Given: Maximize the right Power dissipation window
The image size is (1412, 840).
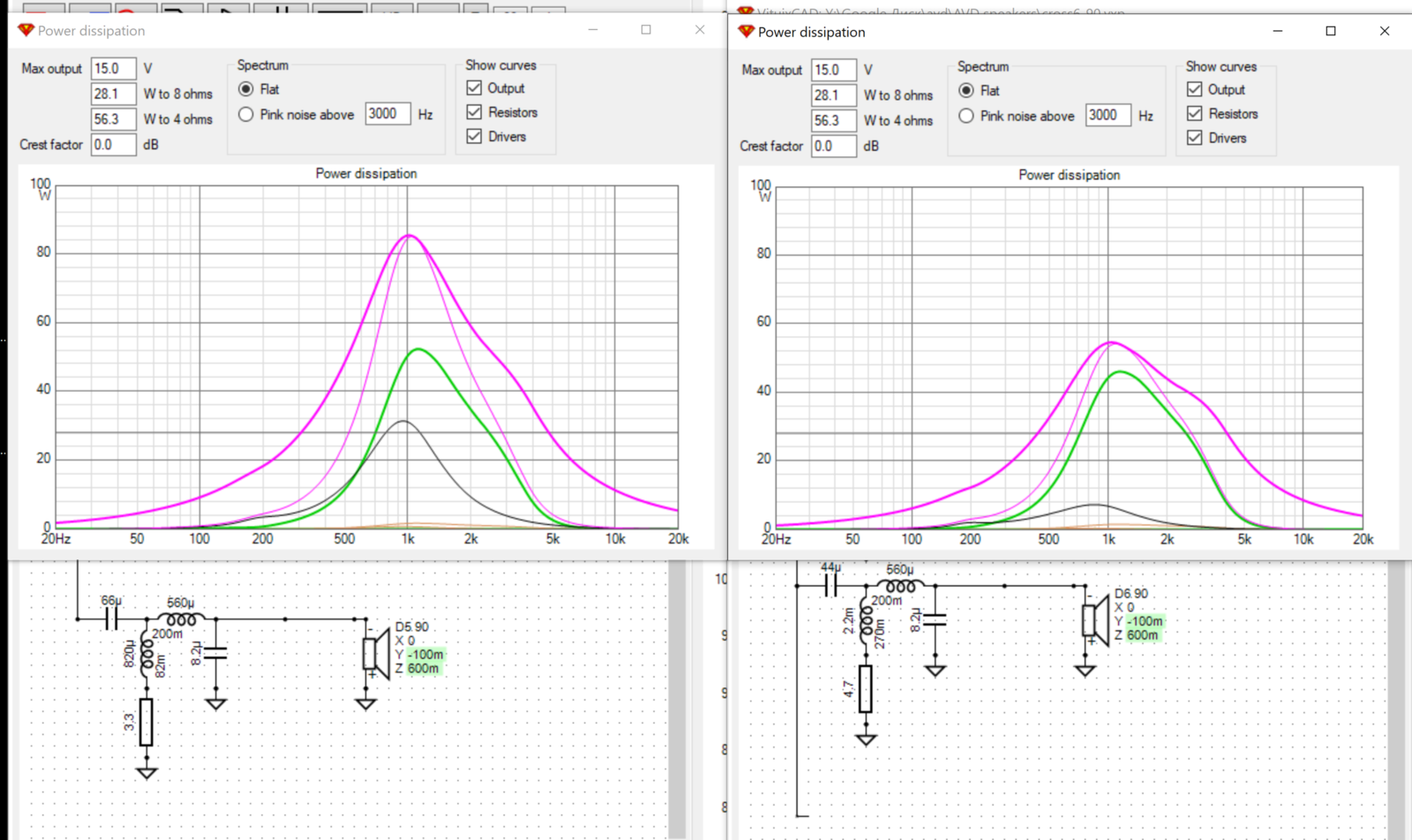Looking at the screenshot, I should click(1331, 31).
